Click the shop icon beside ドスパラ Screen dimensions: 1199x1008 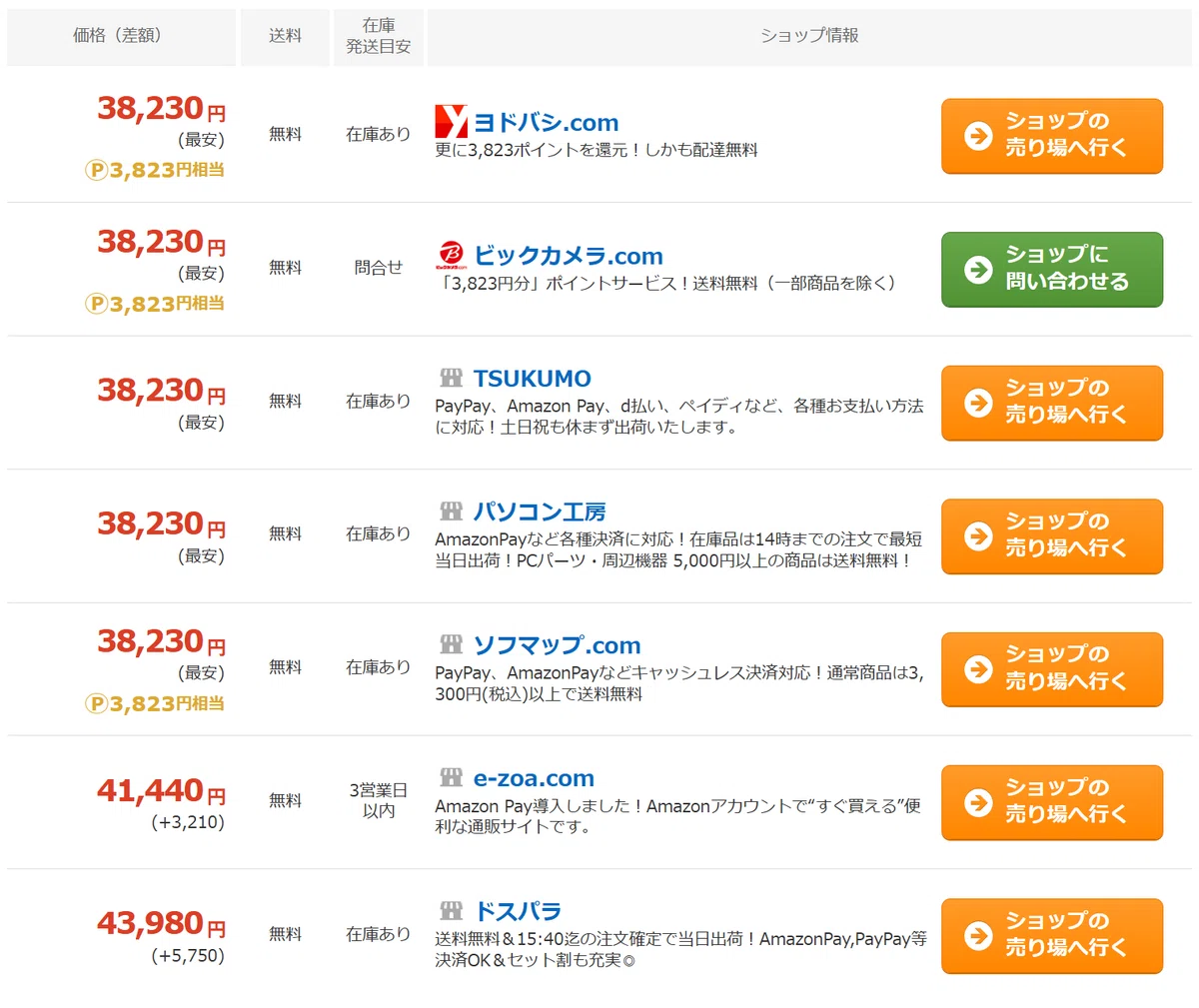(451, 910)
